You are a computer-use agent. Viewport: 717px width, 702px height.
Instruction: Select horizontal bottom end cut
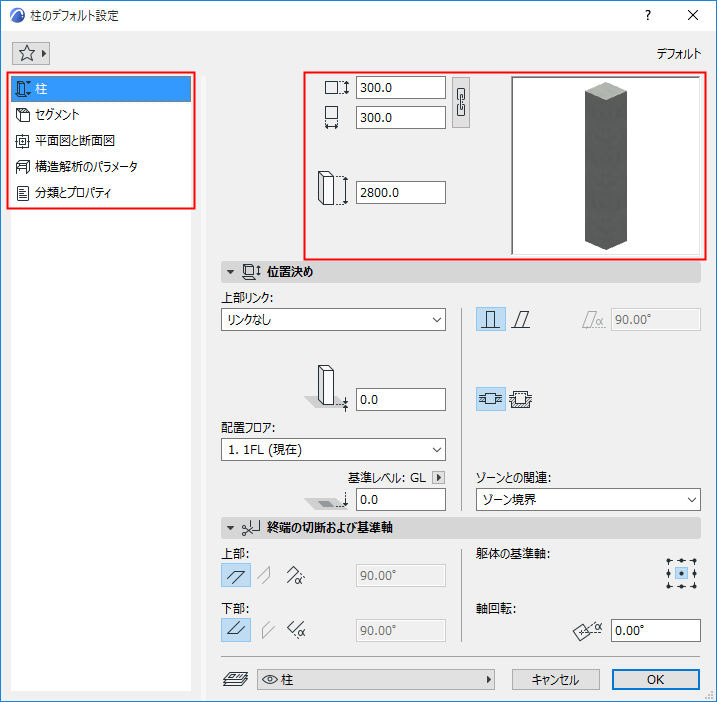tap(236, 630)
